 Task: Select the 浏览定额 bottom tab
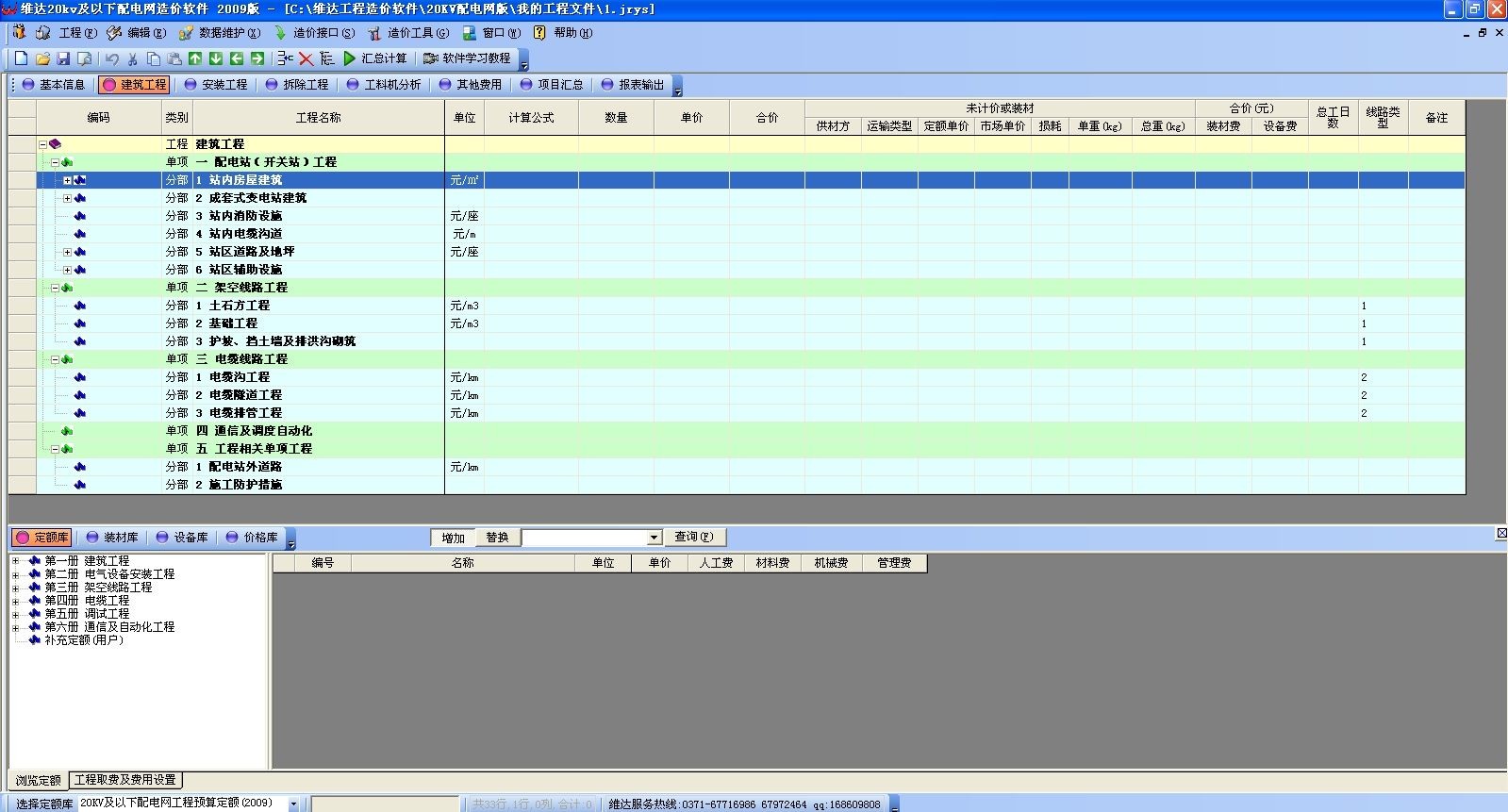tap(39, 780)
